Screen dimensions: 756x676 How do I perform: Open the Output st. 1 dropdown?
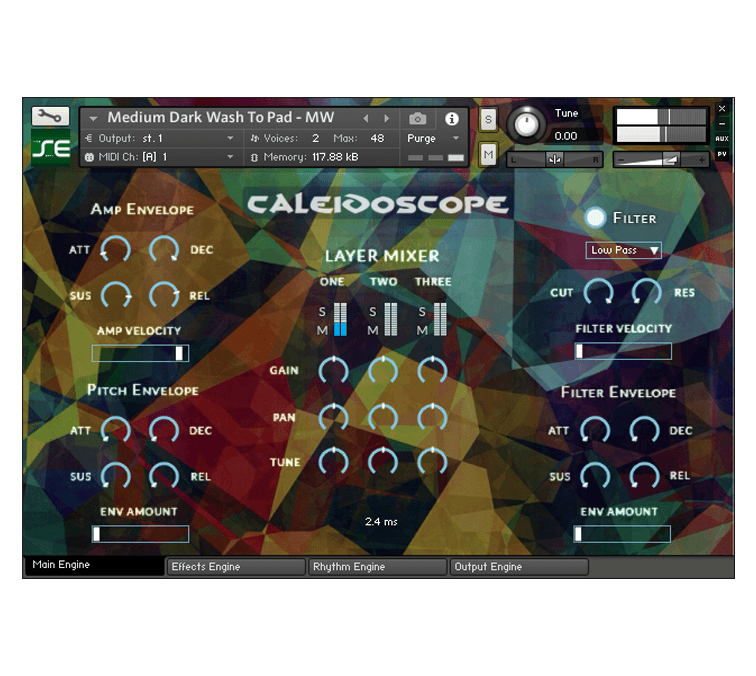pos(230,138)
